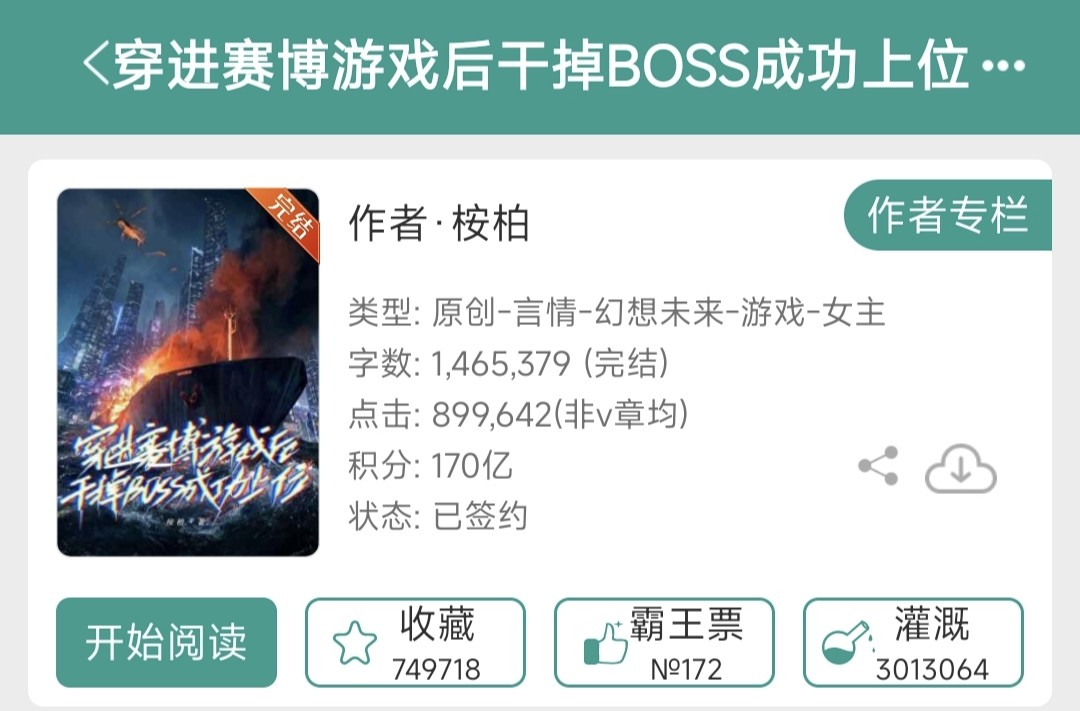Tap the share icon
This screenshot has height=711, width=1080.
point(879,466)
